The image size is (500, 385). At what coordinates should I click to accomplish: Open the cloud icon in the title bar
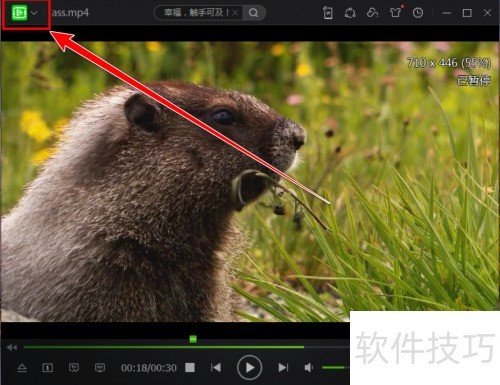coord(372,13)
